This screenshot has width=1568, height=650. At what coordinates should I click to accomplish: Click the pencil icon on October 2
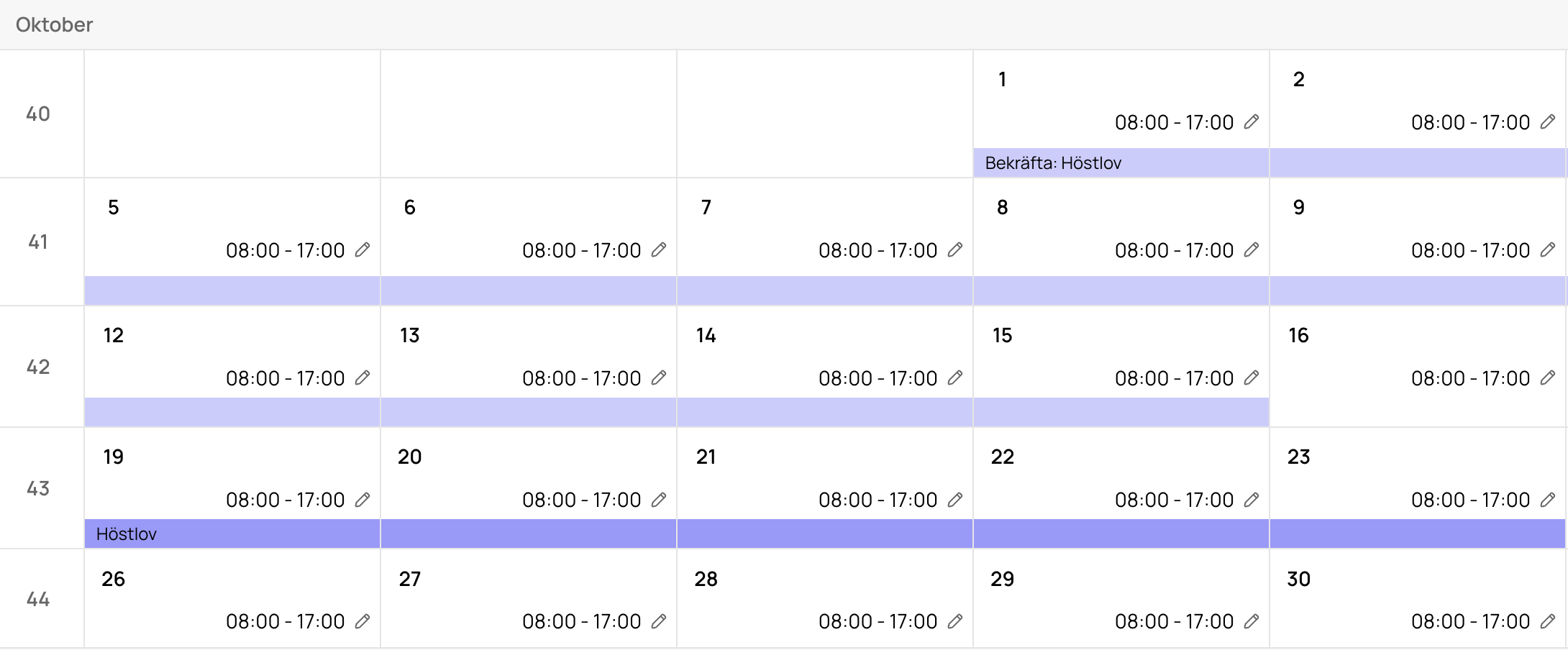(1547, 122)
